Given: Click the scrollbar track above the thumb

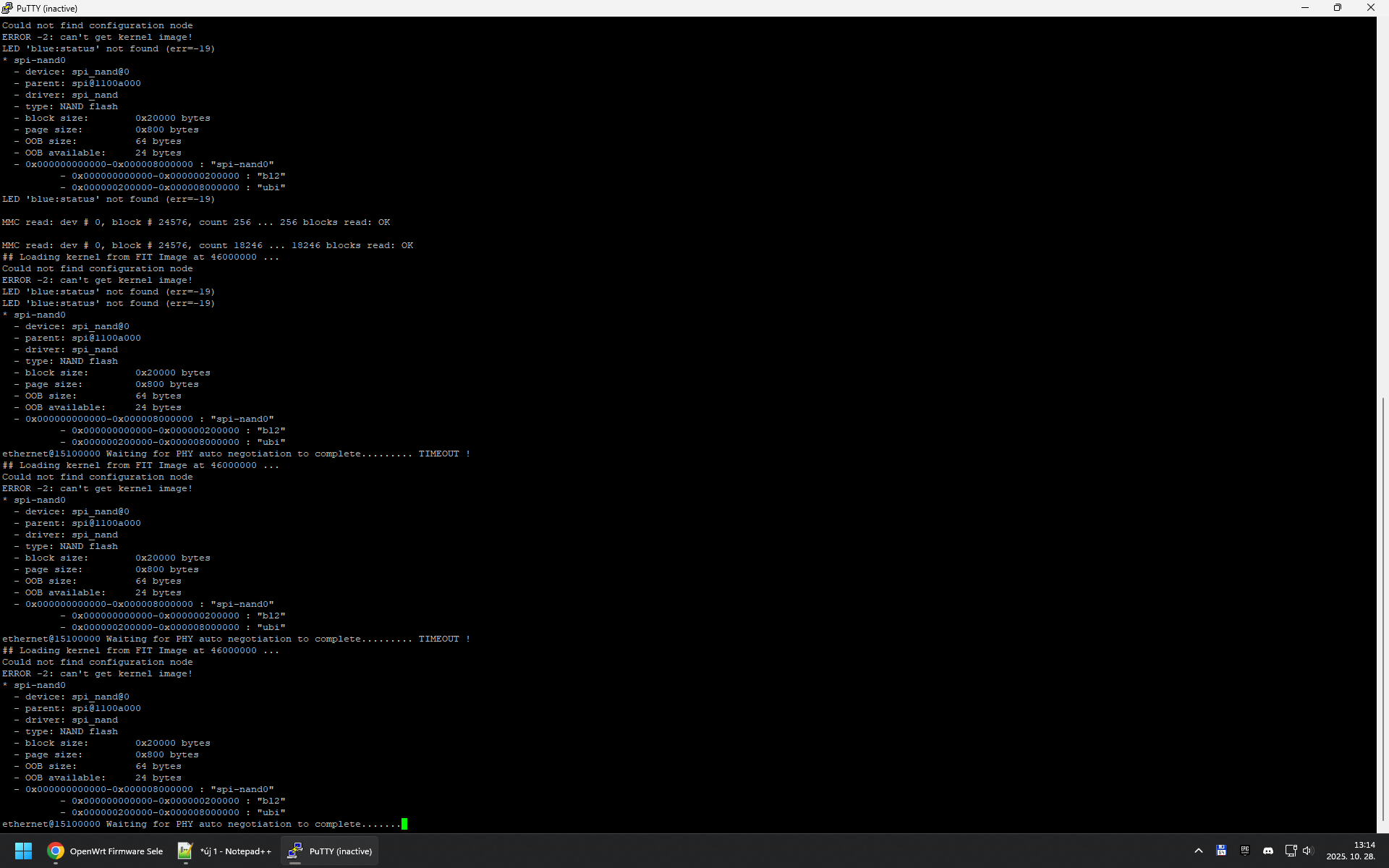Looking at the screenshot, I should 1382,217.
